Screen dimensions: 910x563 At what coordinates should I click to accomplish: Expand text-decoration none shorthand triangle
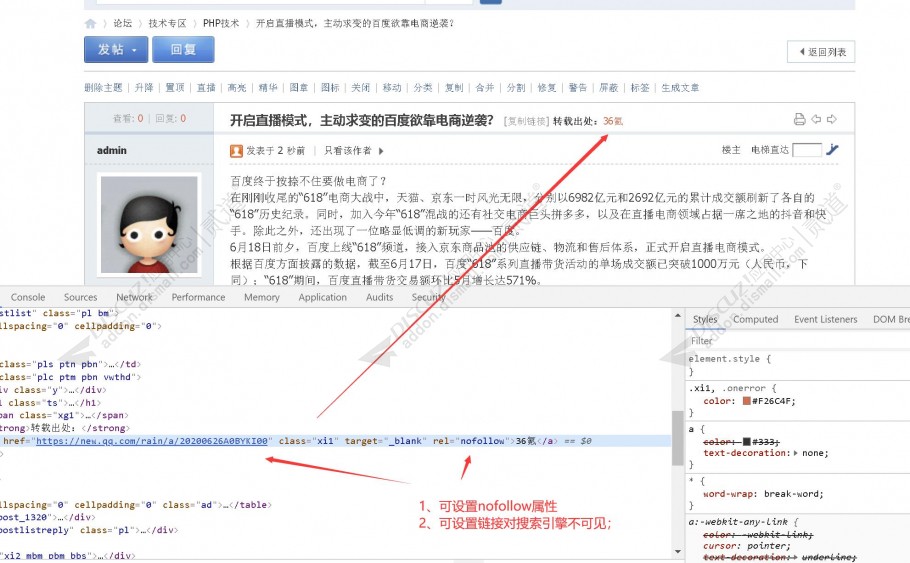[x=796, y=453]
